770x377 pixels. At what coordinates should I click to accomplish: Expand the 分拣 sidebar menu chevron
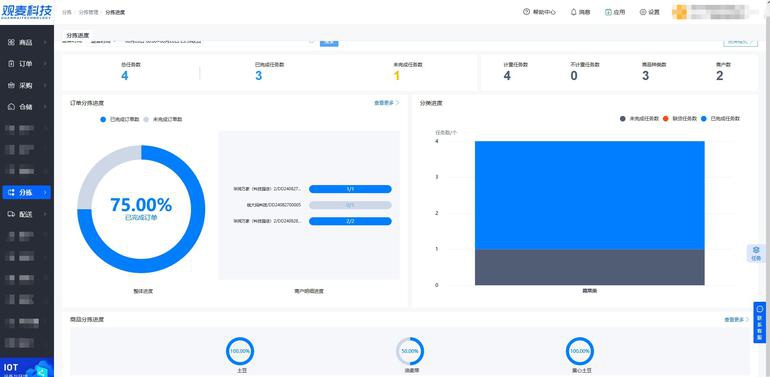(x=45, y=192)
